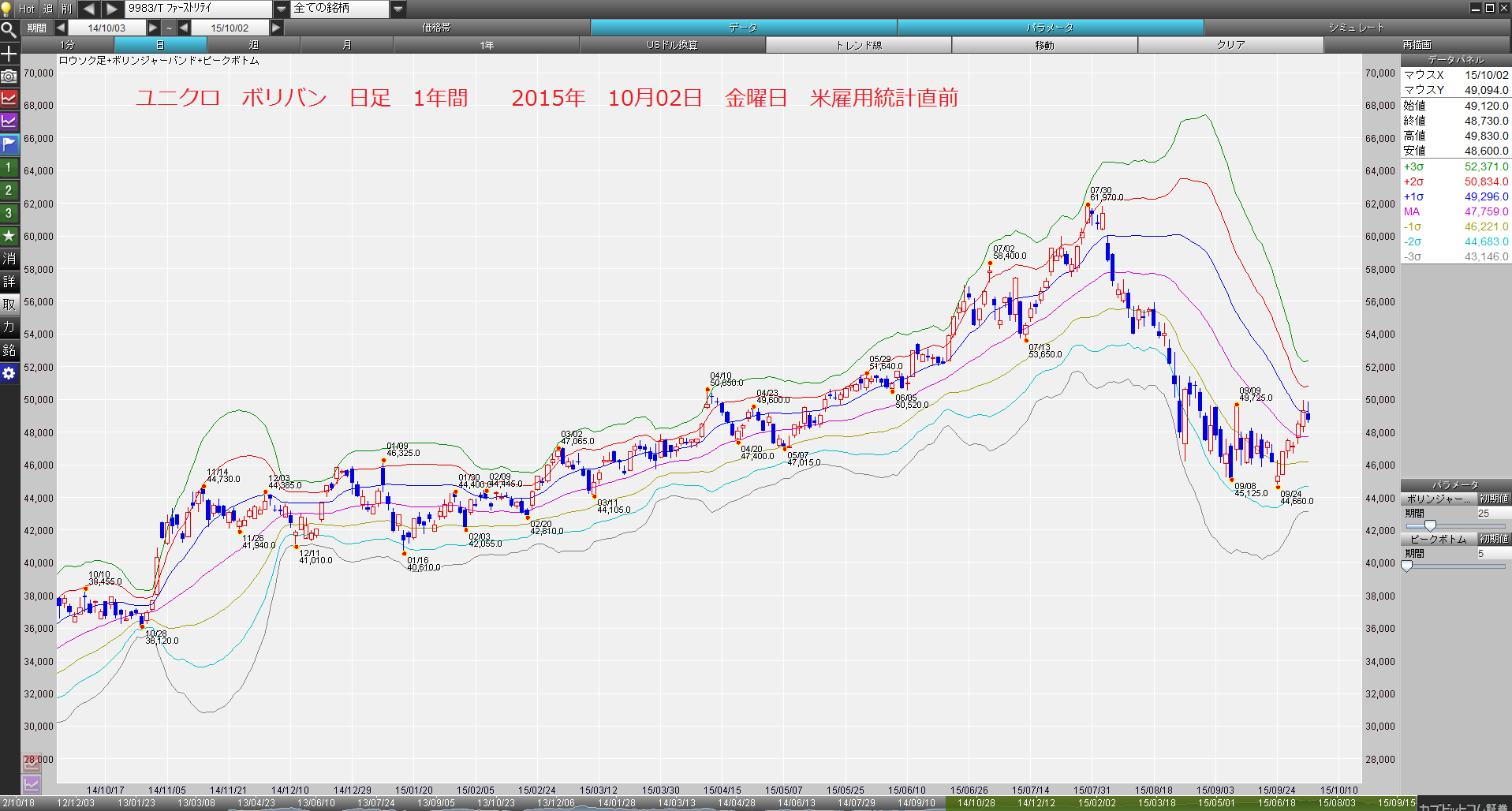Viewport: 1512px width, 811px height.
Task: Click the red line chart icon
Action: [9, 99]
